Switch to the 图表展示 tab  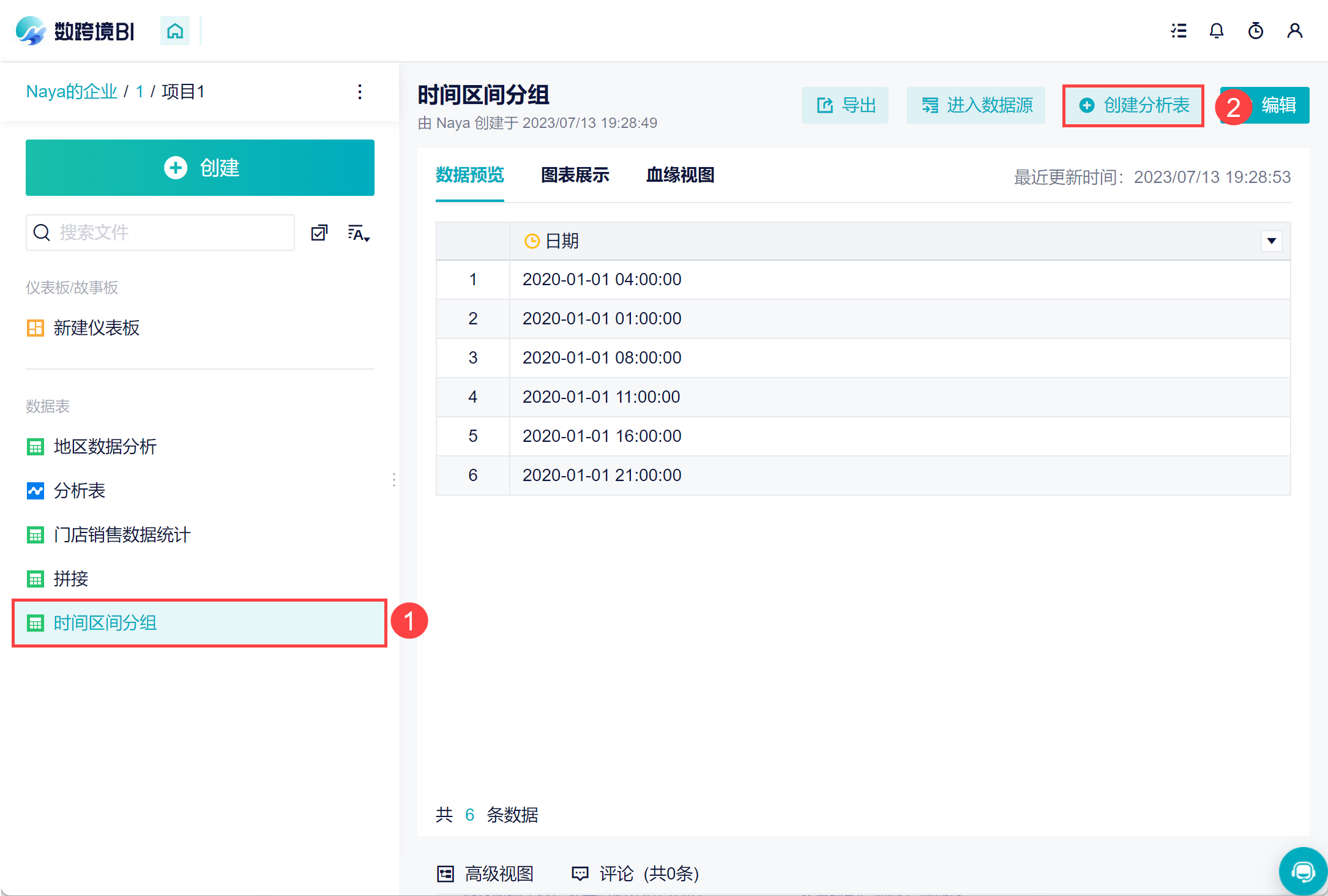click(575, 175)
